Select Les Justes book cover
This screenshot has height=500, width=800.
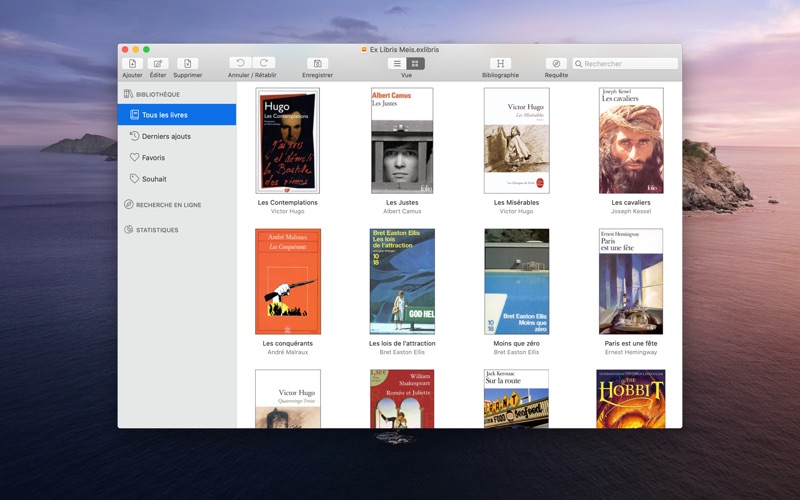(402, 140)
